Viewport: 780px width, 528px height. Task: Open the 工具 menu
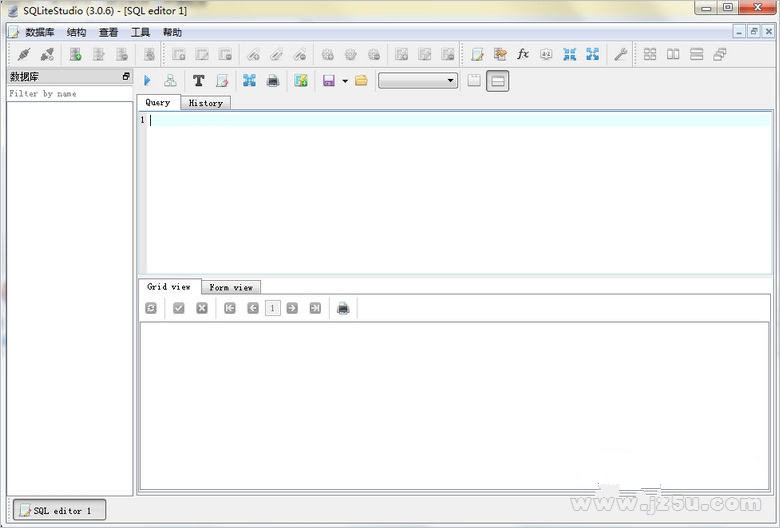pyautogui.click(x=140, y=32)
